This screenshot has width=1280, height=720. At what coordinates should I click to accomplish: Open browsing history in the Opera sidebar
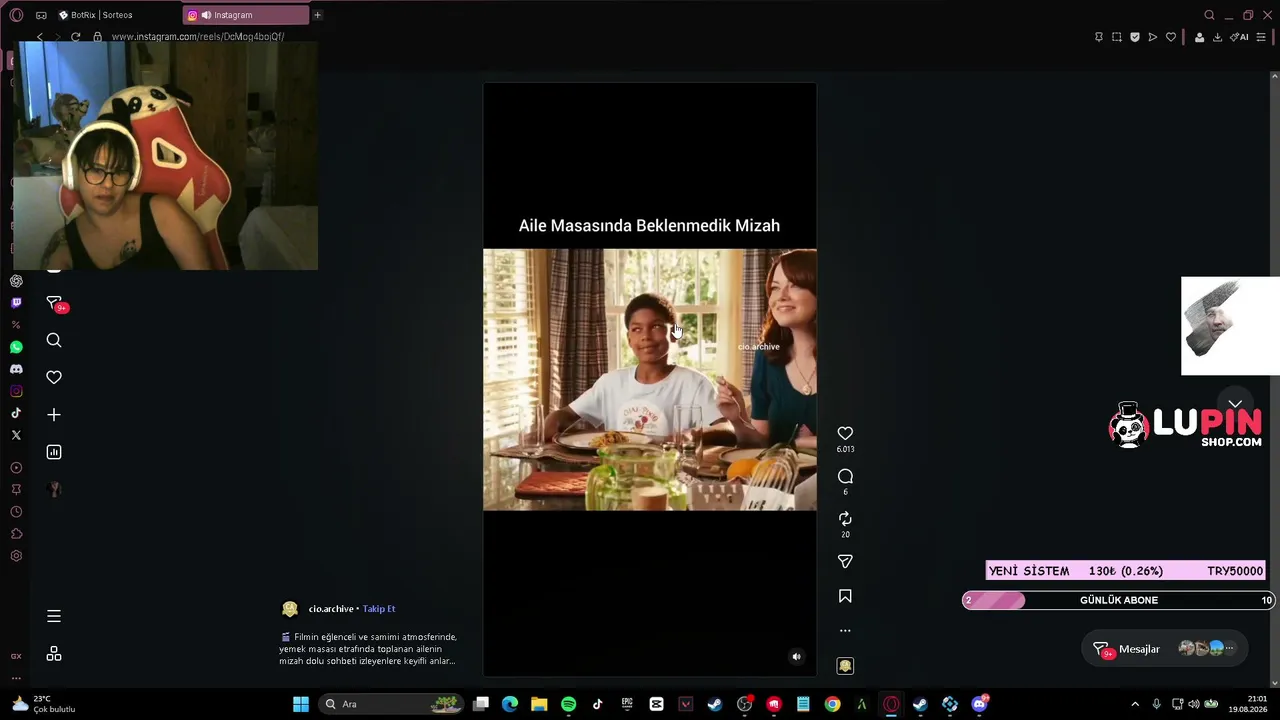pyautogui.click(x=16, y=512)
